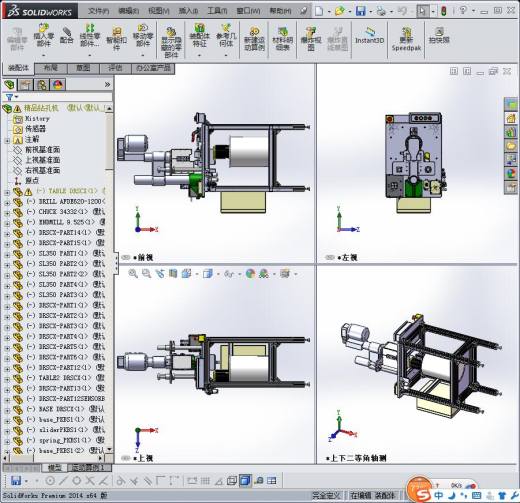
Task: Select the Motion Study 1 bottom tab
Action: coord(89,468)
